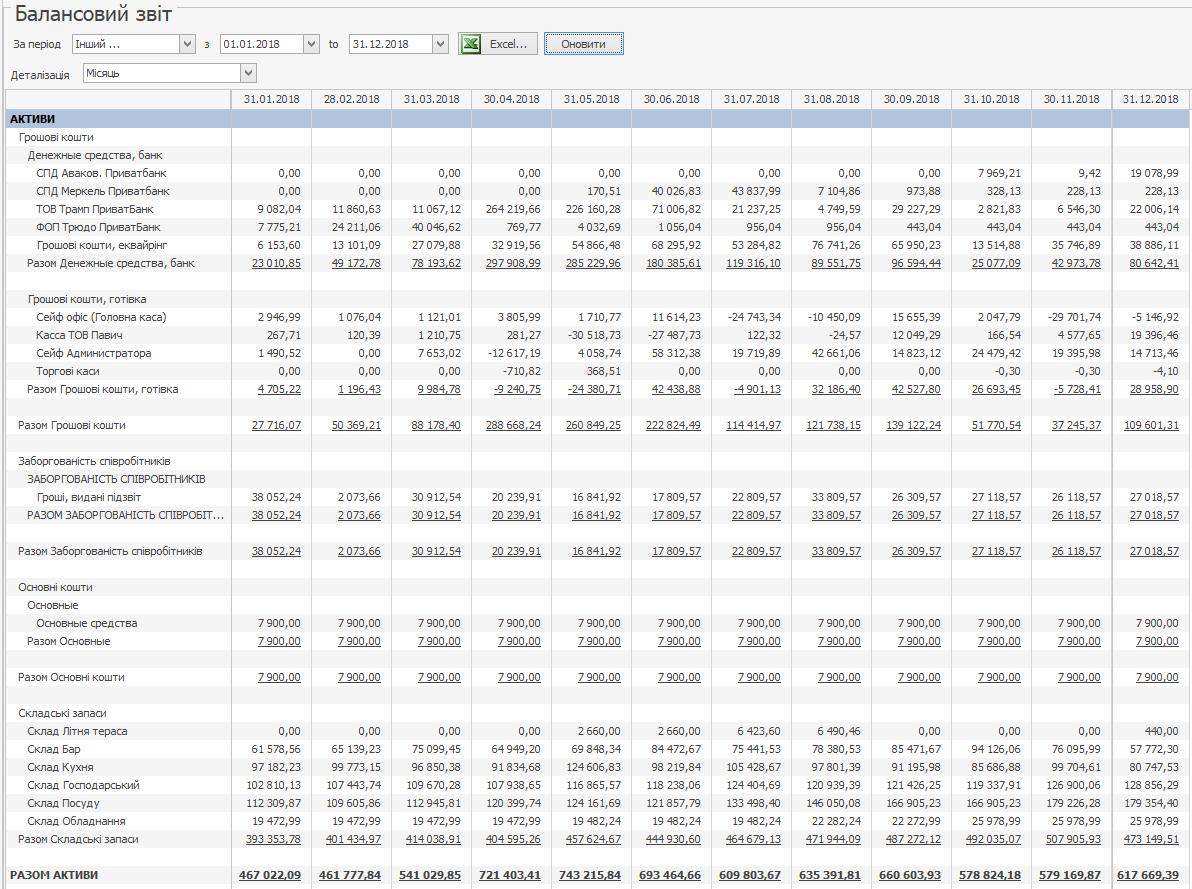Select the 30.06.2018 column header
Viewport: 1192px width, 889px height.
(671, 99)
